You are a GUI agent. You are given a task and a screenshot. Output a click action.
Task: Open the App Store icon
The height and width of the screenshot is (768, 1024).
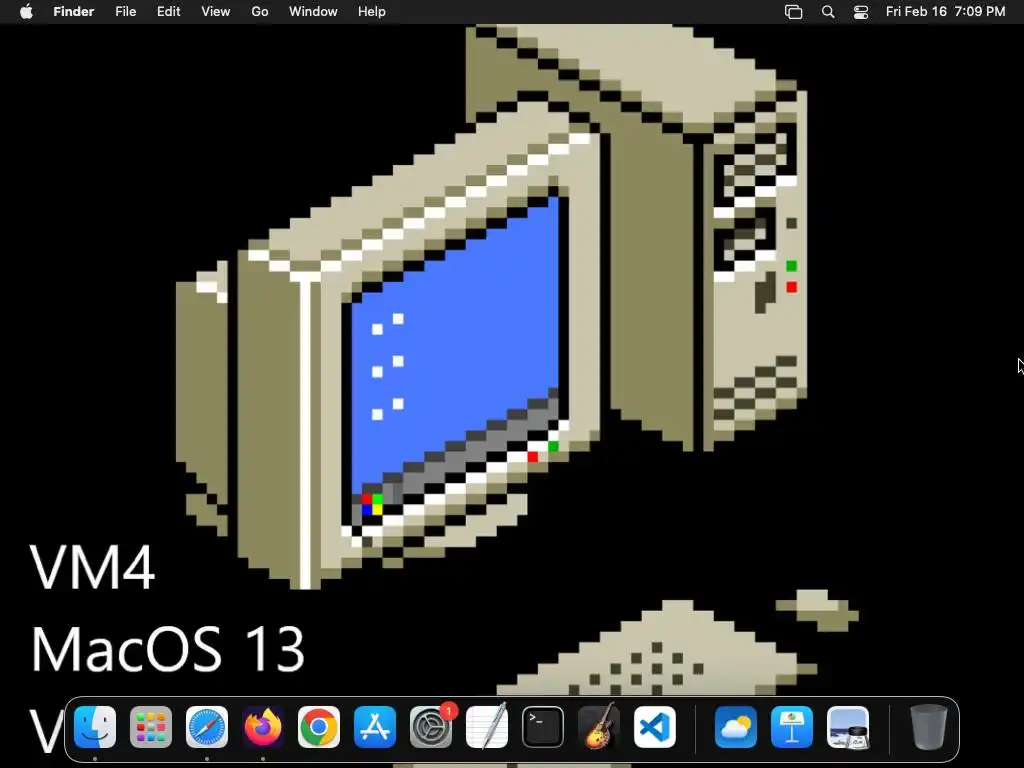(375, 727)
